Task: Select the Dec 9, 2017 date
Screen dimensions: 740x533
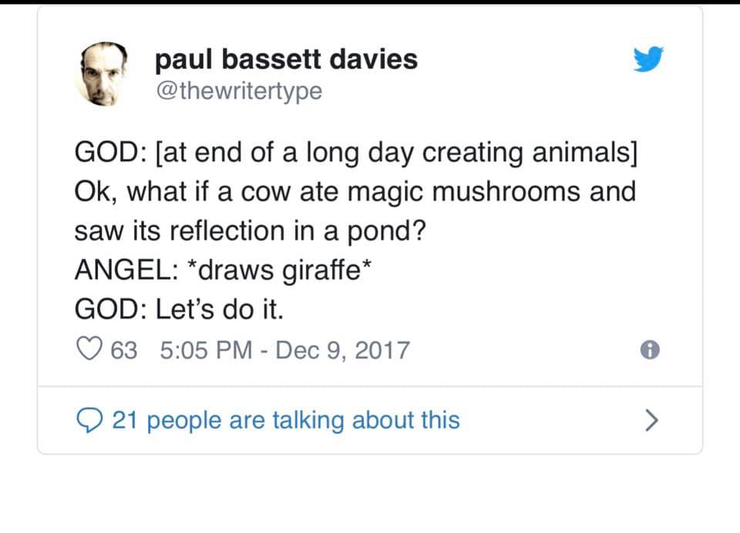Action: (x=342, y=350)
